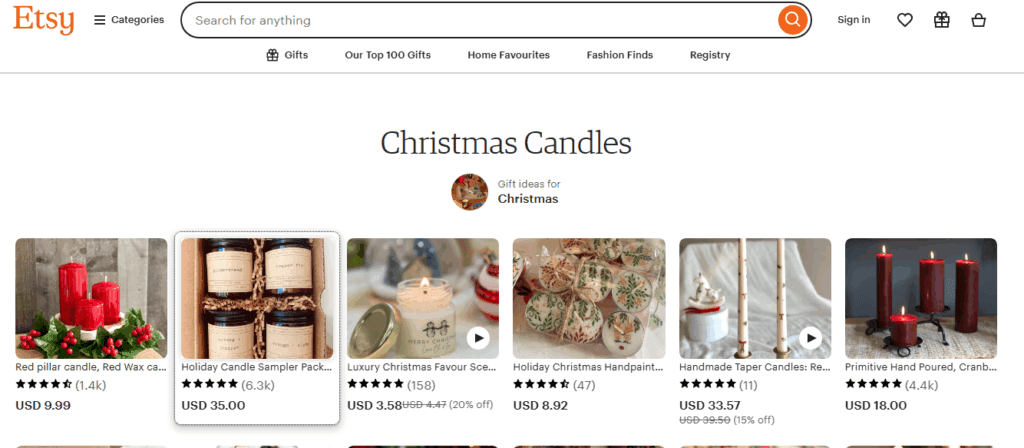Click the orange search magnifier button
Image resolution: width=1024 pixels, height=448 pixels.
[x=793, y=20]
